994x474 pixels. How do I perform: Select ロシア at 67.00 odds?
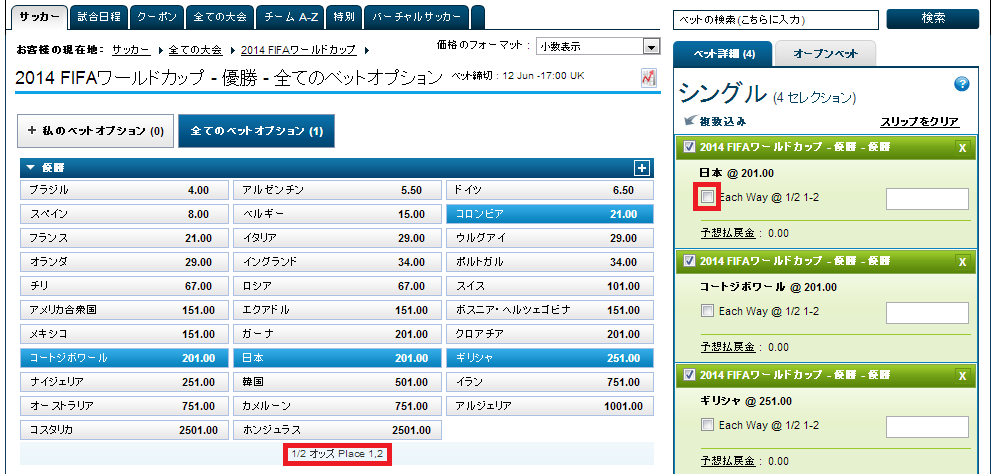337,286
